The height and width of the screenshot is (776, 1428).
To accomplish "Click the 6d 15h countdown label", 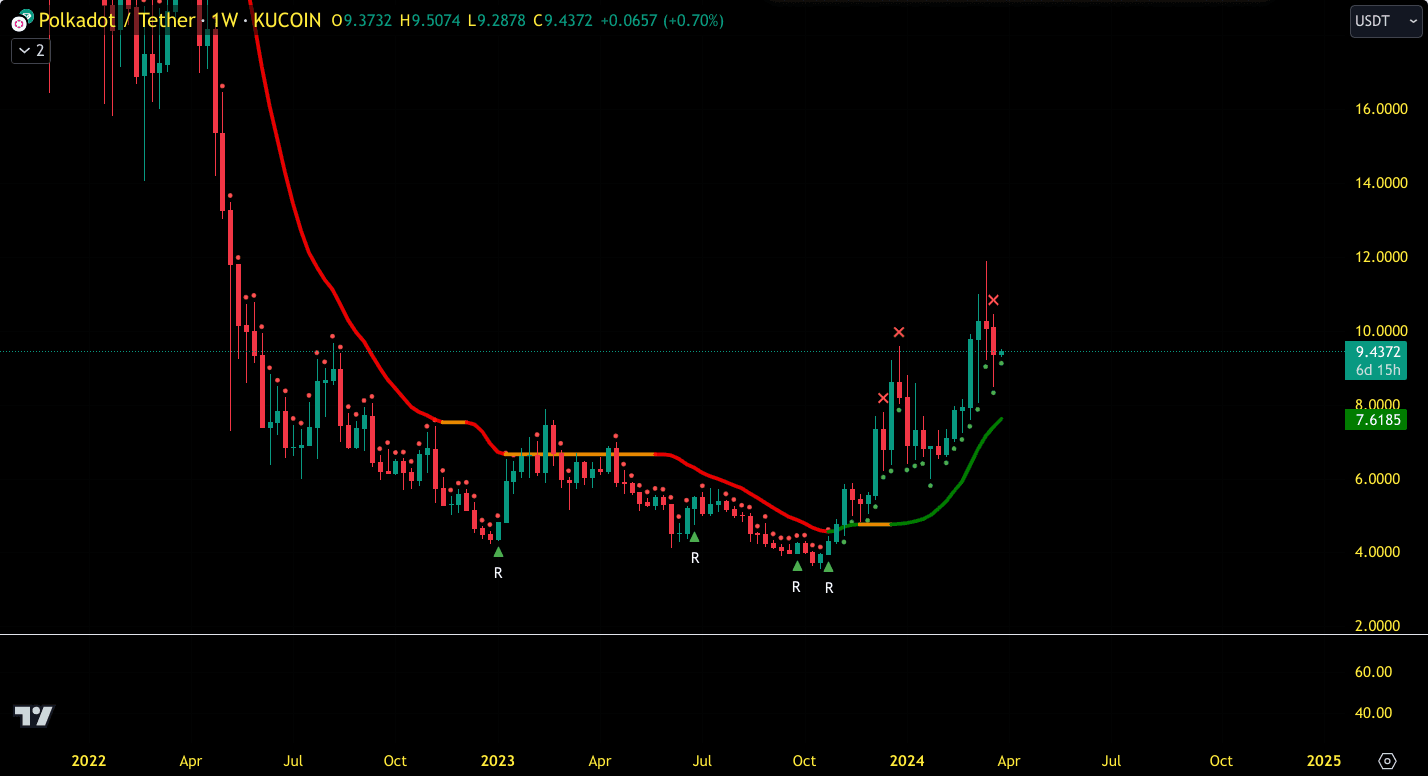I will pyautogui.click(x=1376, y=371).
